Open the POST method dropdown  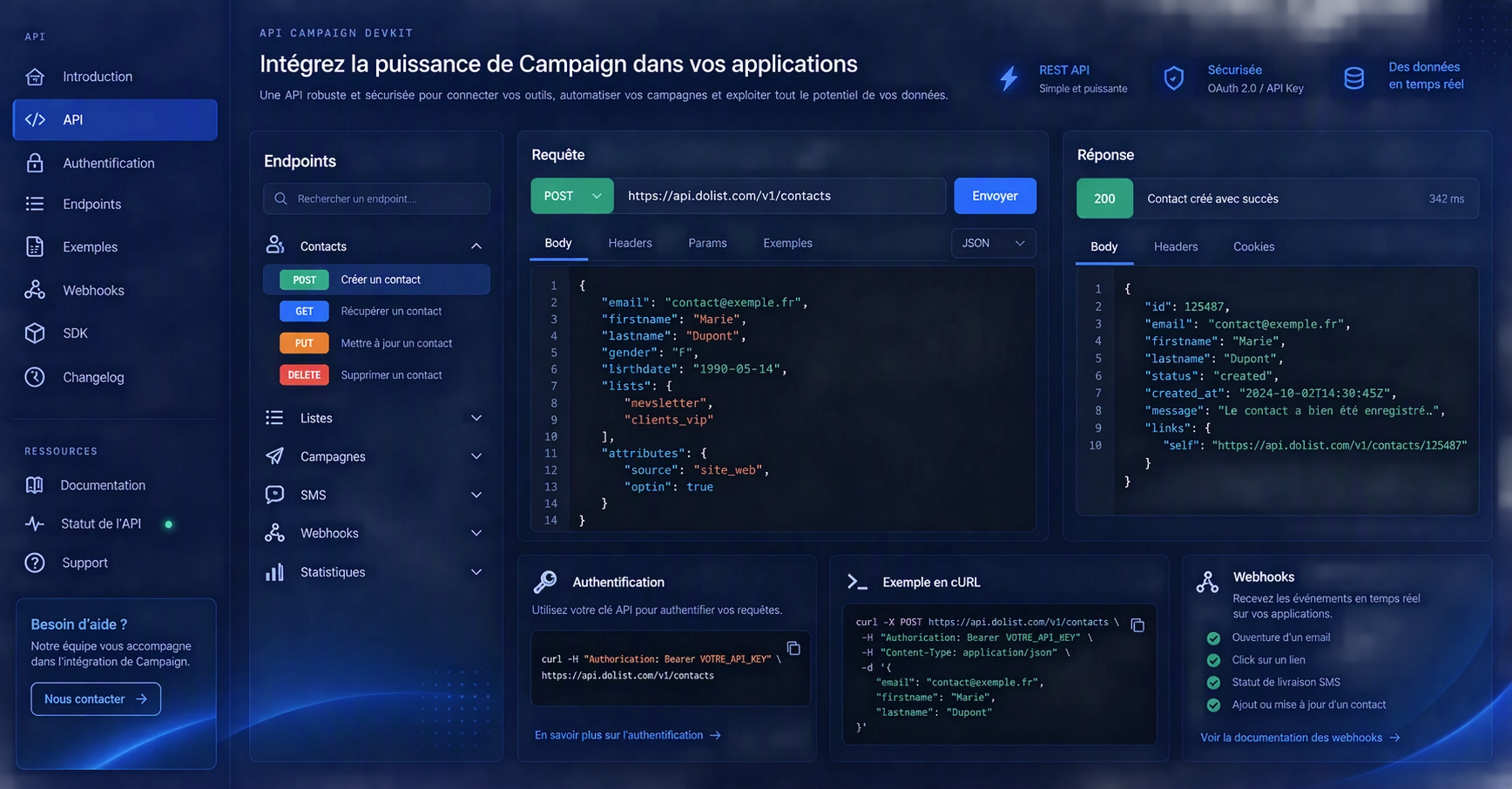[572, 196]
